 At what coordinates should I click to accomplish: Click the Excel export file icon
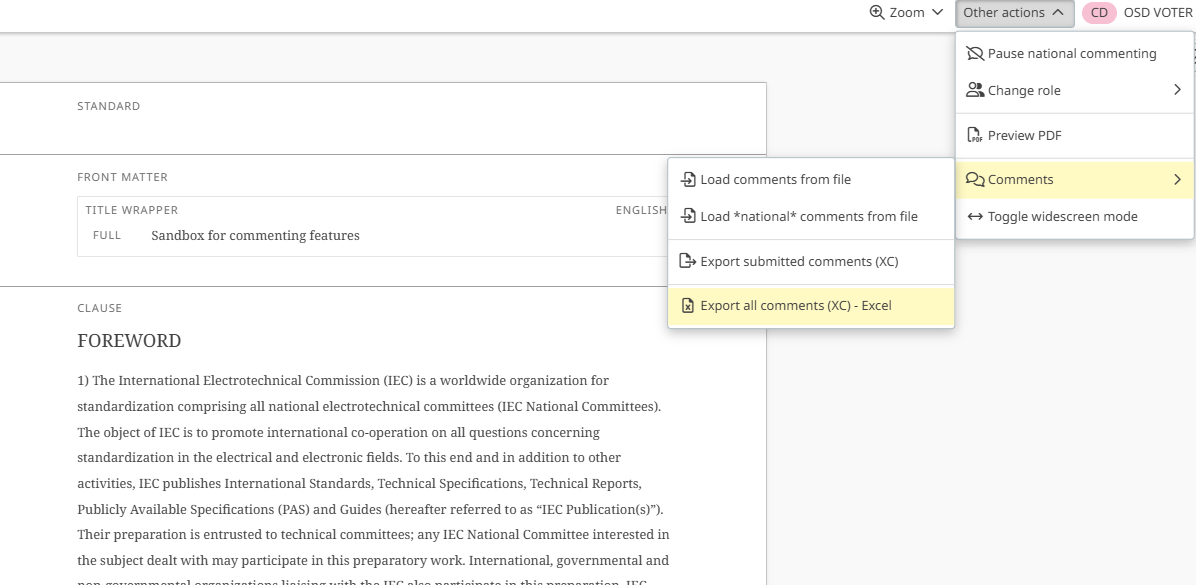688,306
